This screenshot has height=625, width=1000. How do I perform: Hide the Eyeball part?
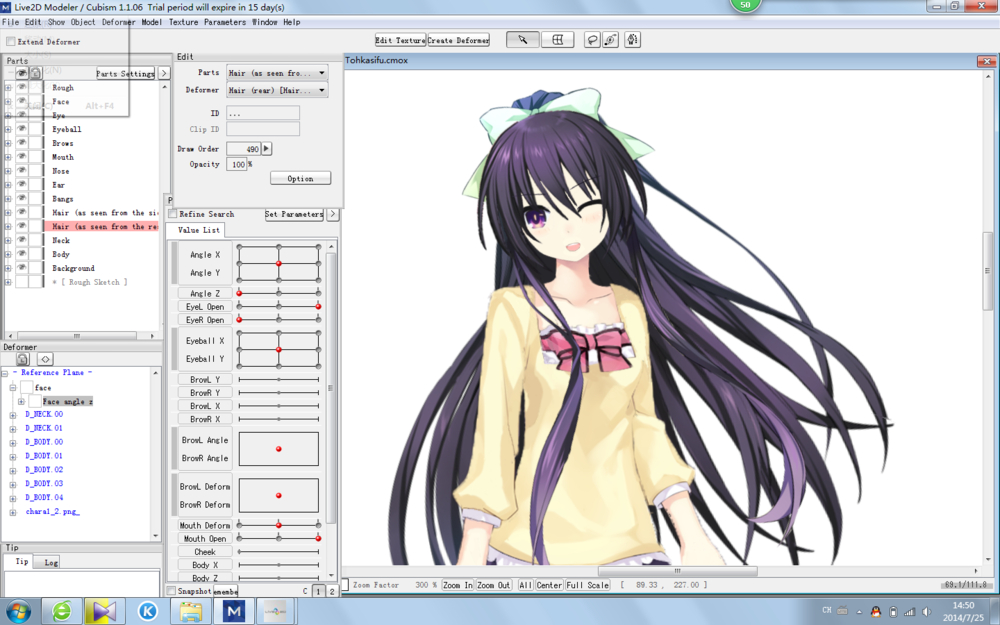(x=22, y=129)
